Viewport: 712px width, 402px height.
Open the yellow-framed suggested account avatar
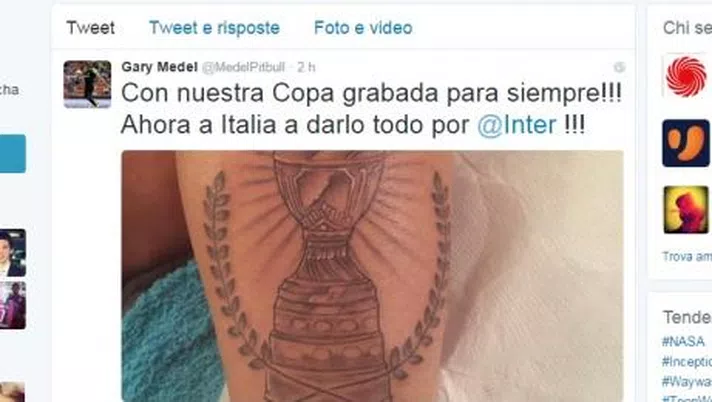tap(686, 209)
